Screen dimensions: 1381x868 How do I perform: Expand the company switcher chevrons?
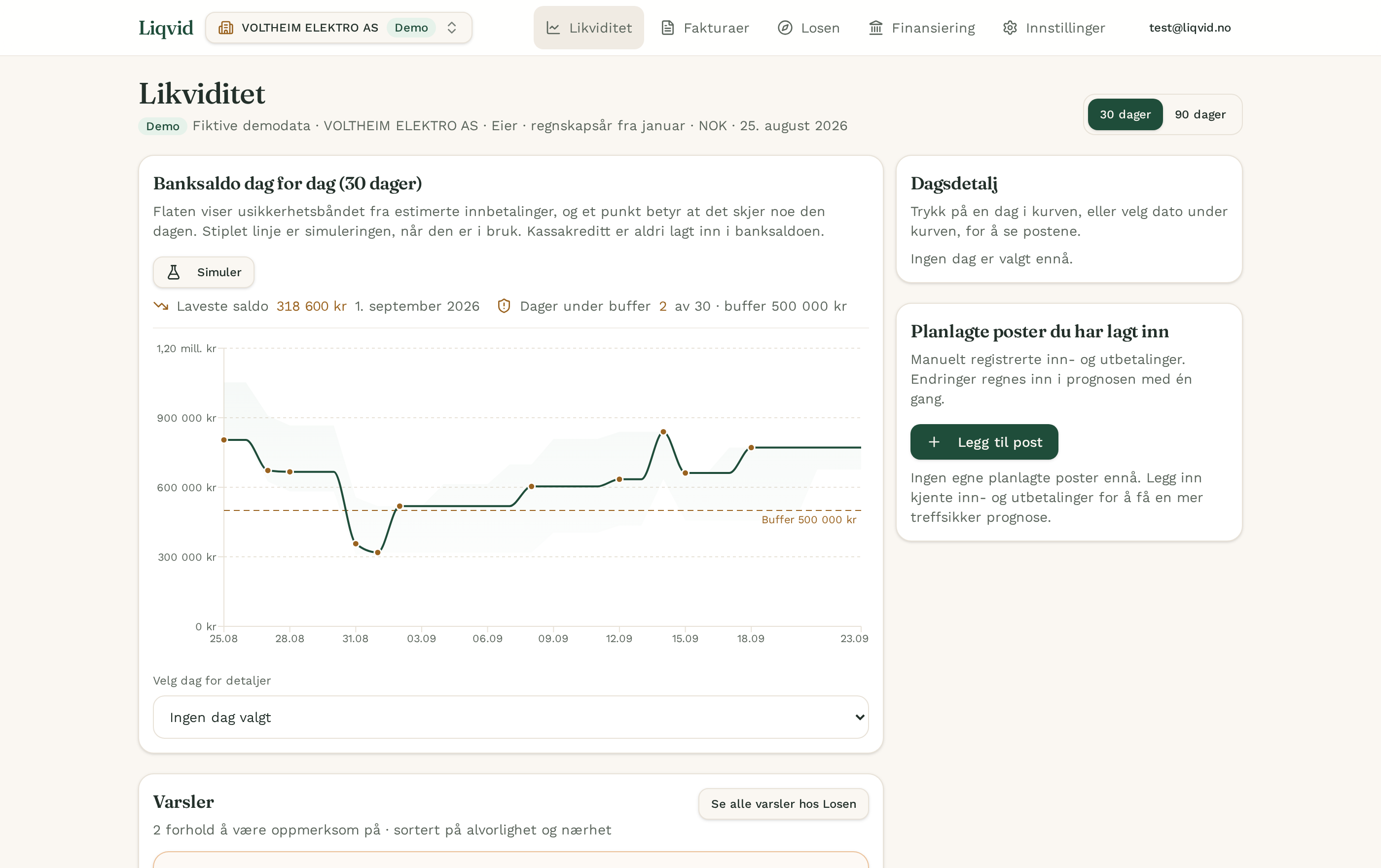pos(452,28)
